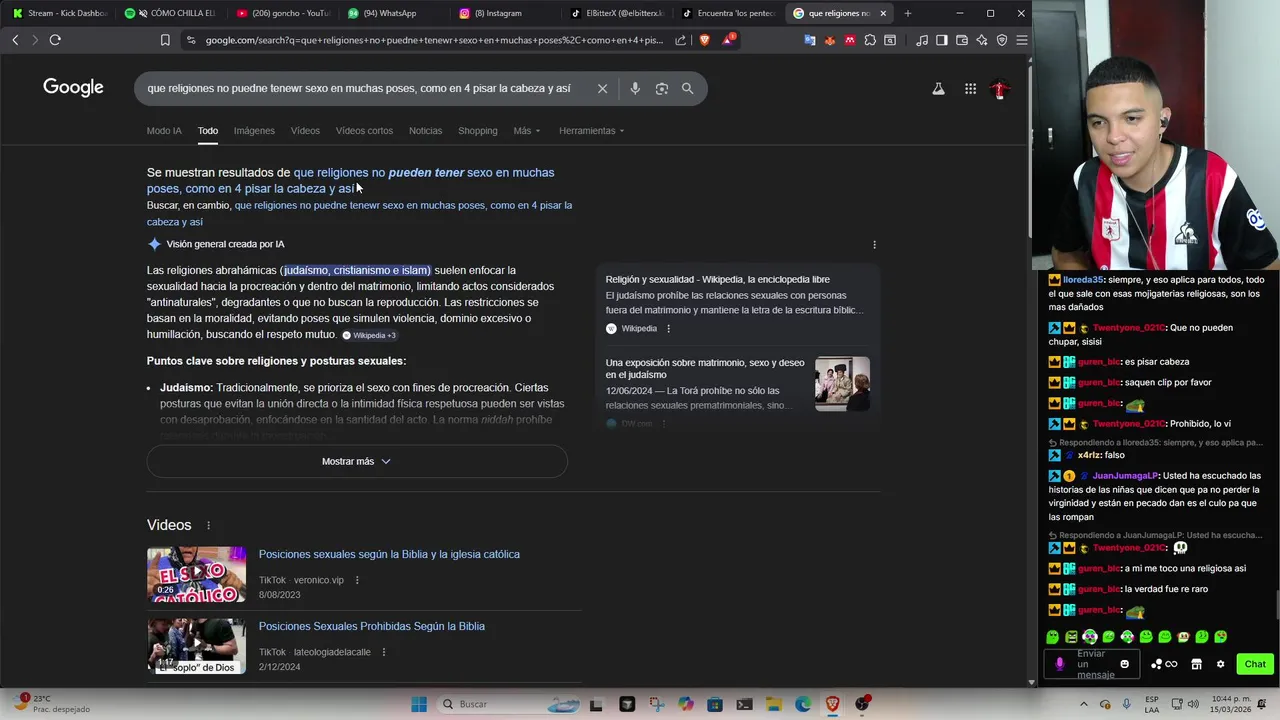Switch to Videos cortos tab
Image resolution: width=1280 pixels, height=720 pixels.
(364, 131)
